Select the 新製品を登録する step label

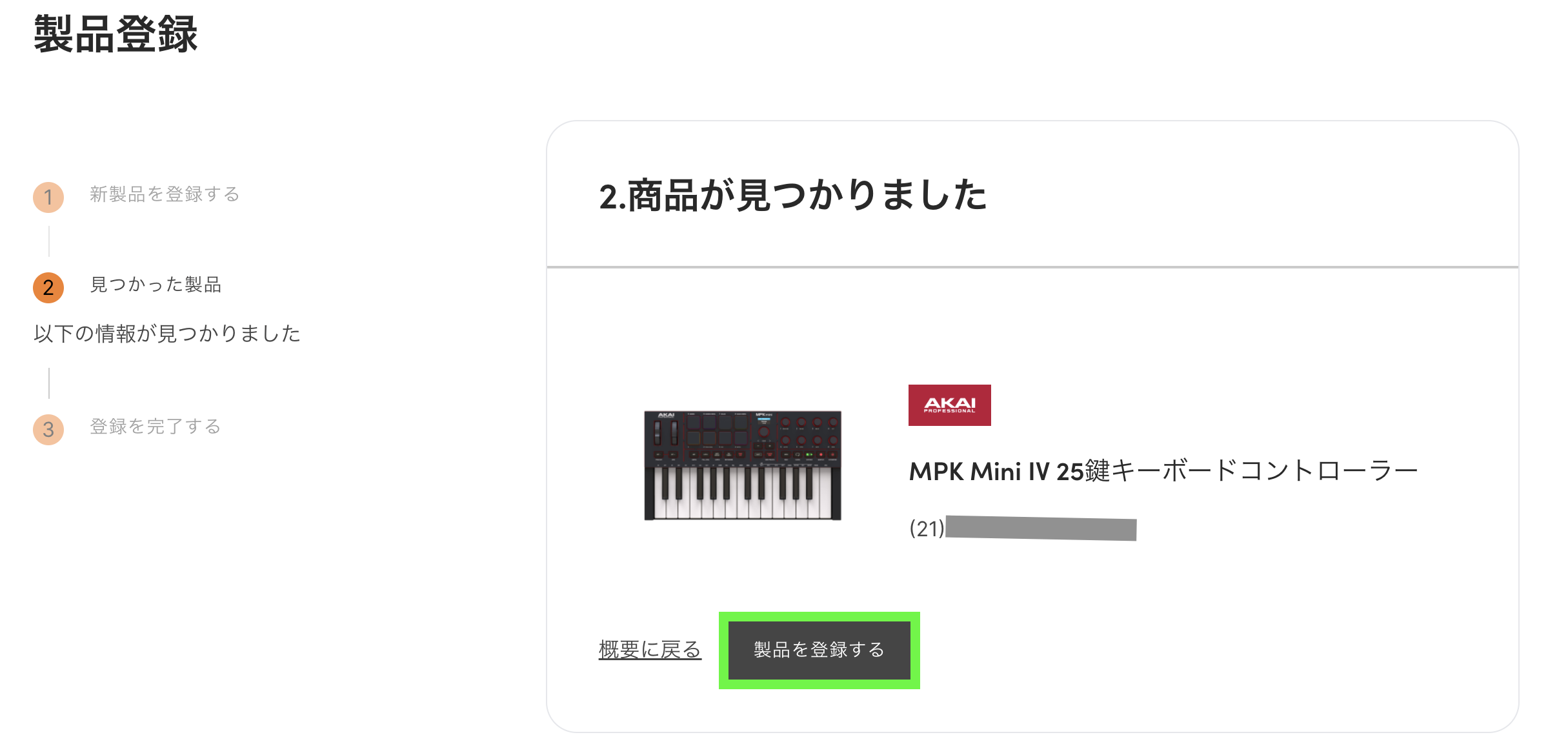[165, 194]
